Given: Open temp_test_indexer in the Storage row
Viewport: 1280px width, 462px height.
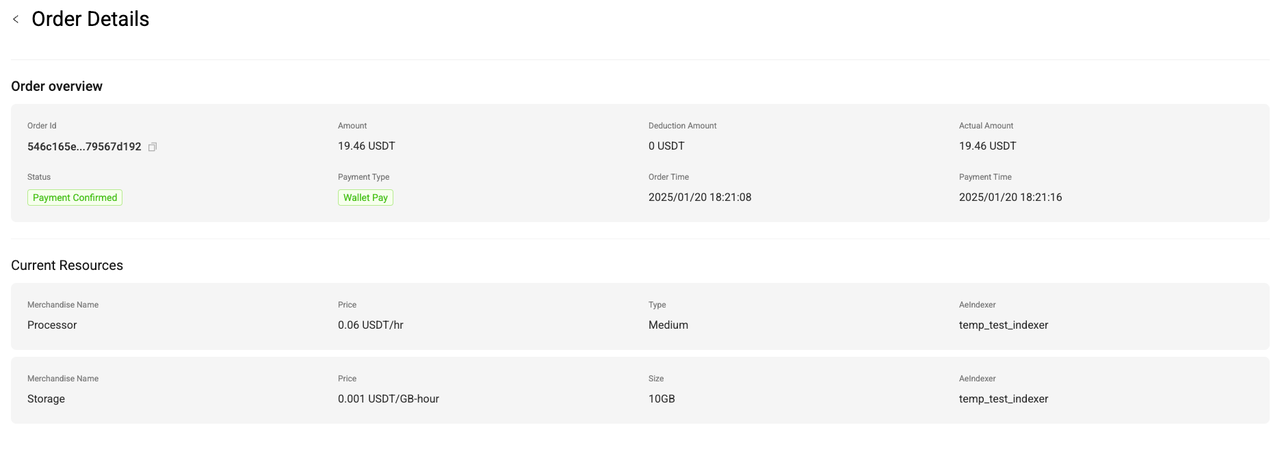Looking at the screenshot, I should pos(1003,399).
